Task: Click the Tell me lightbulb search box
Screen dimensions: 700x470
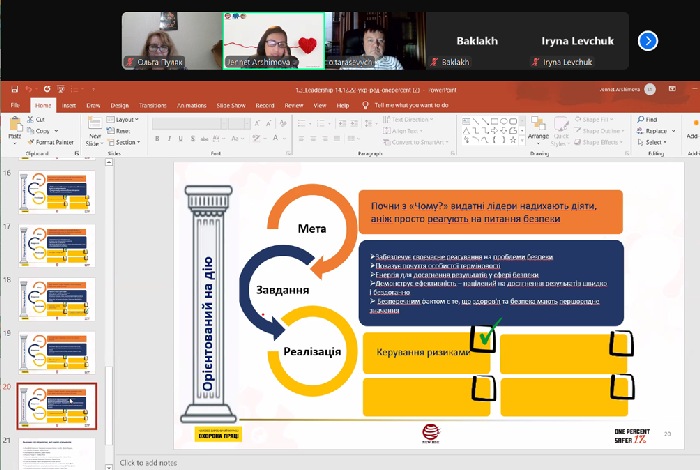Action: pos(412,104)
